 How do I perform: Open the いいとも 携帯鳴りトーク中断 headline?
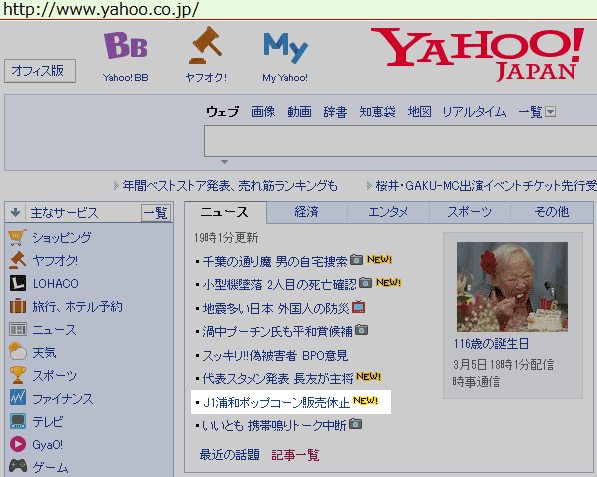274,425
